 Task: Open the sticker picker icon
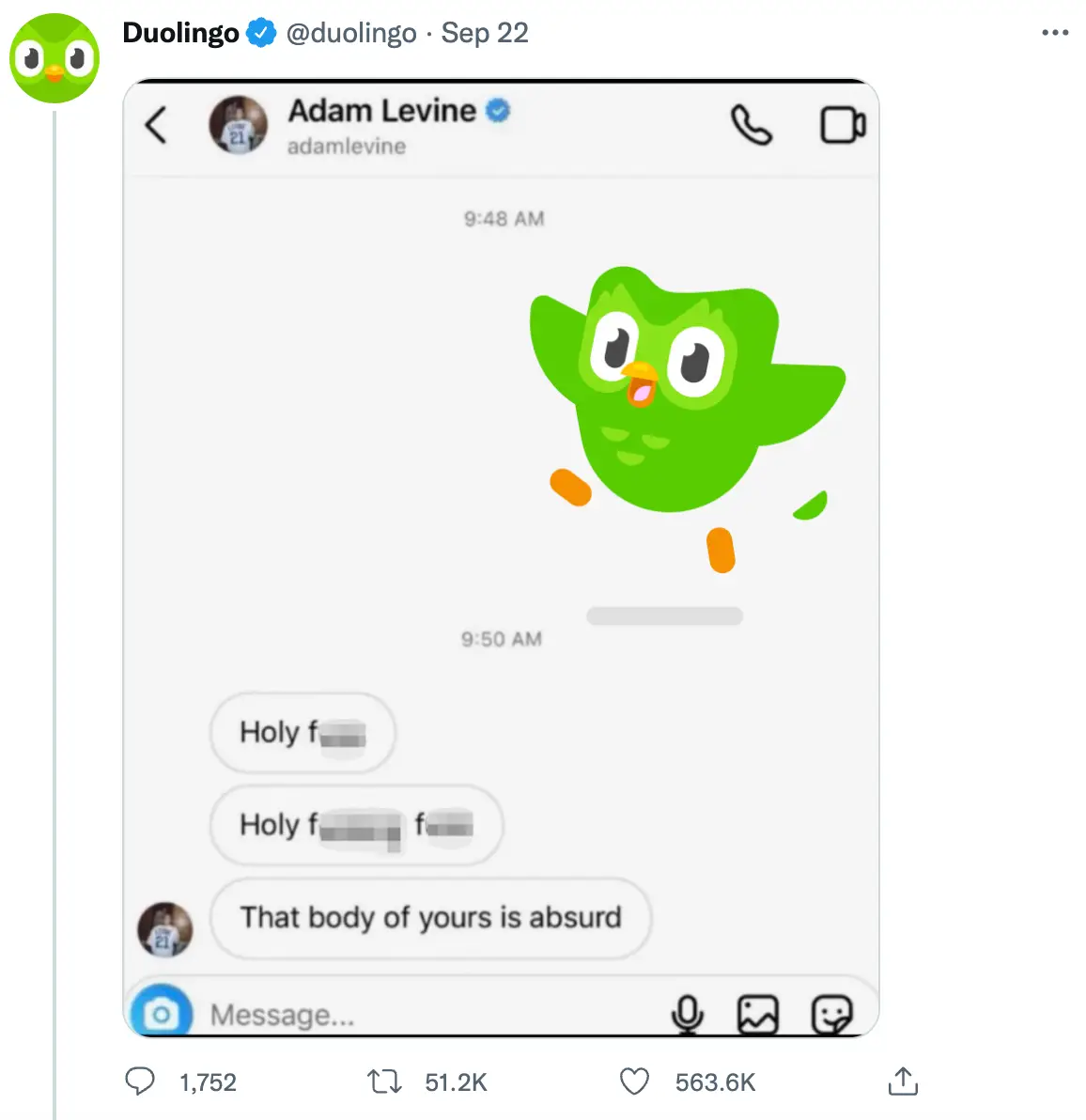pos(831,1014)
